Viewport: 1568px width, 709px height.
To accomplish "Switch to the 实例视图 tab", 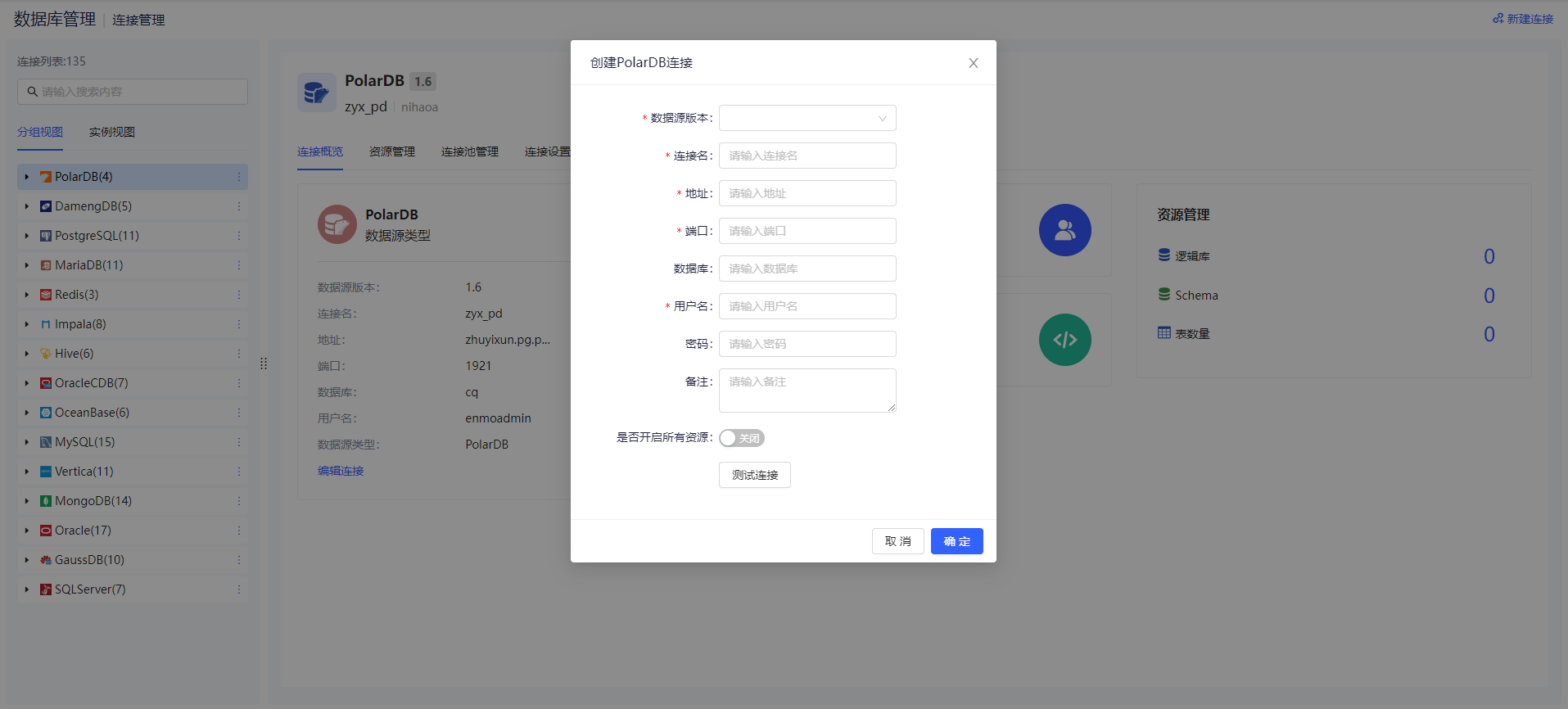I will coord(112,132).
